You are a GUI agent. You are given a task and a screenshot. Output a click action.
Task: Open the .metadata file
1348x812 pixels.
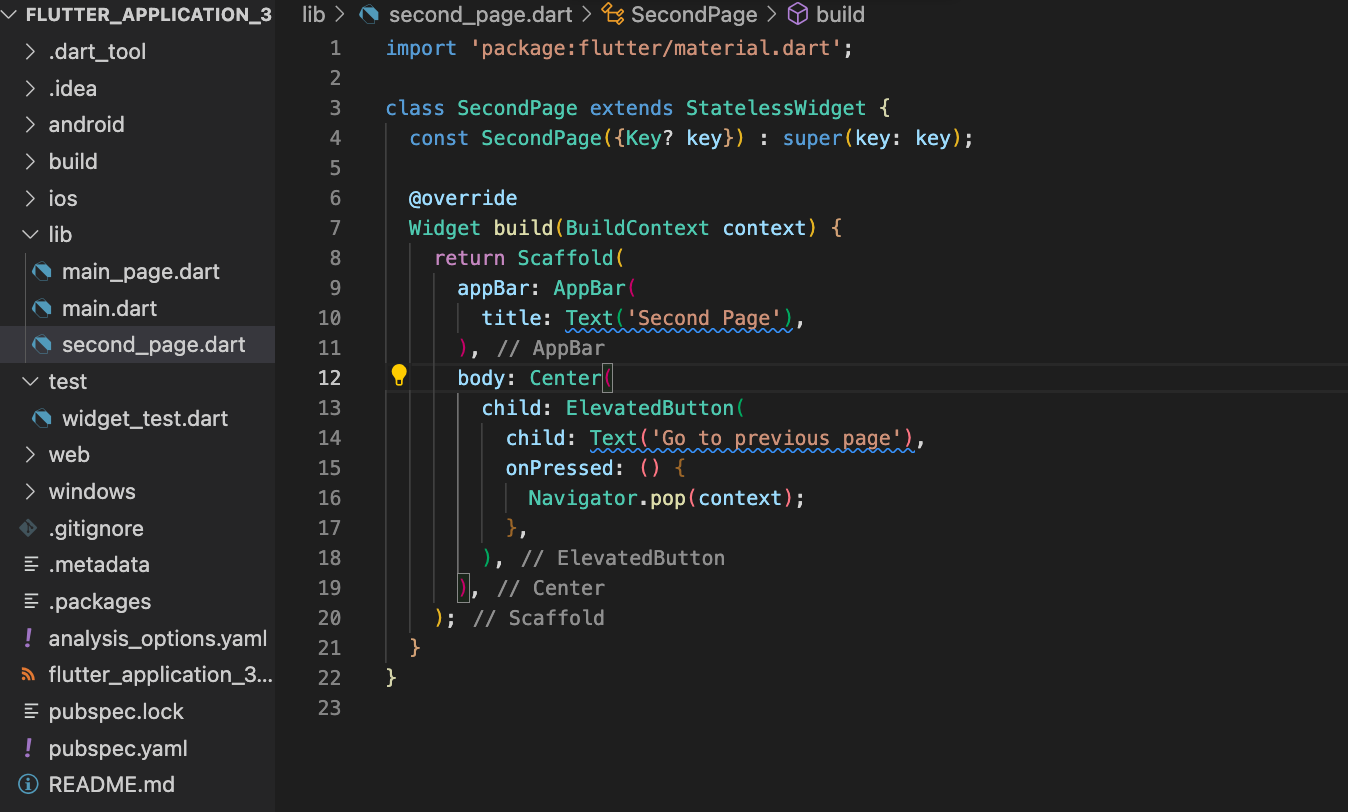coord(99,565)
